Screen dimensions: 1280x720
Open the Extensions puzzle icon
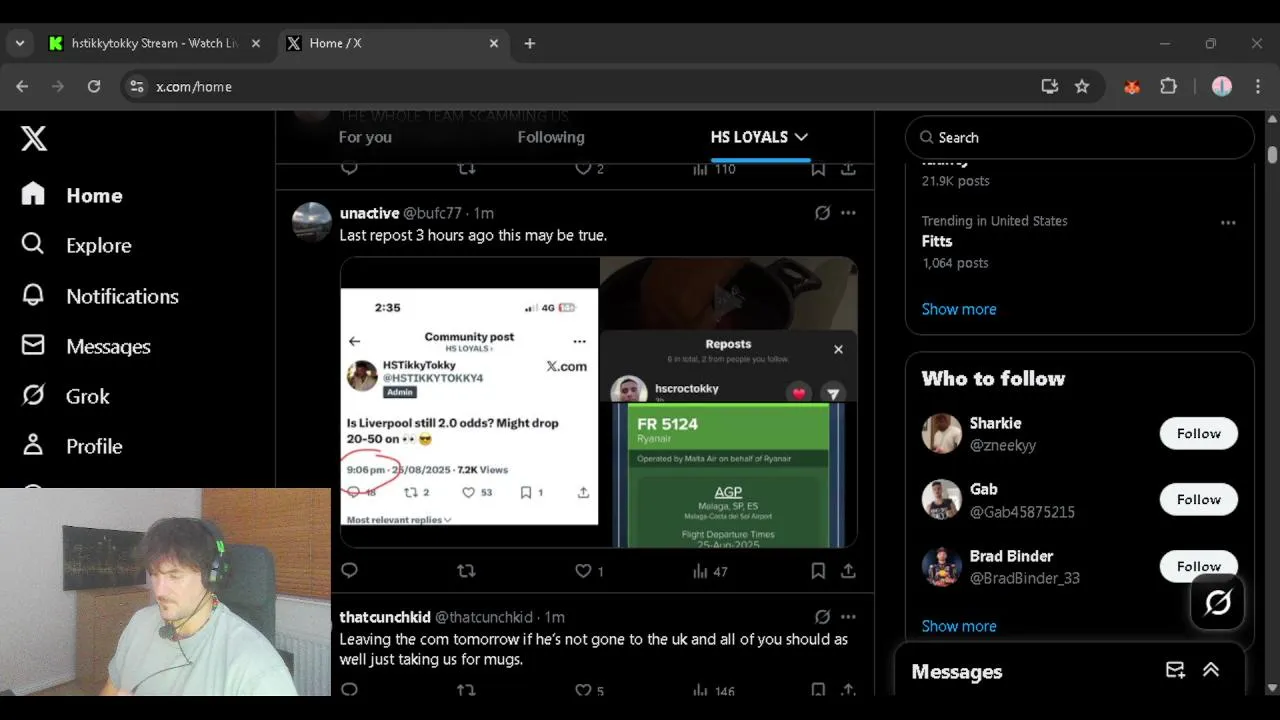point(1168,87)
